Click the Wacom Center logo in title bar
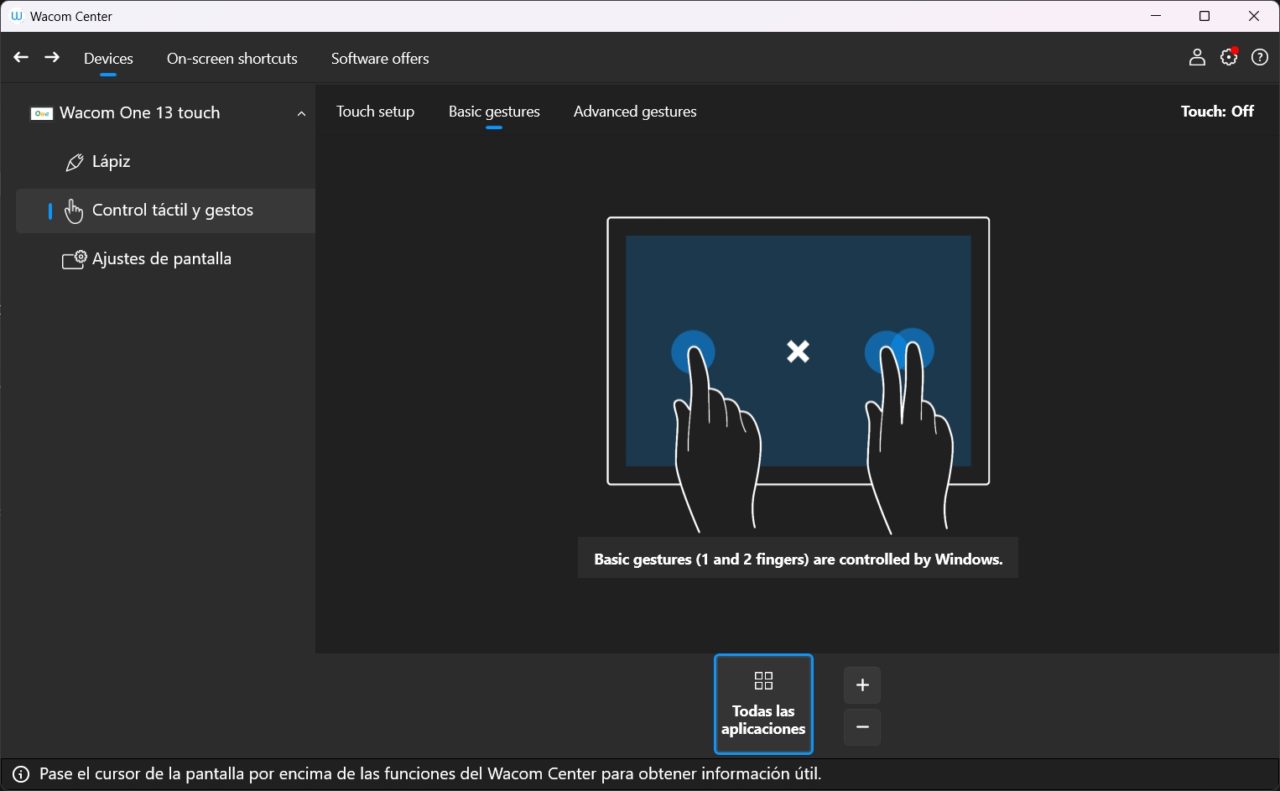Viewport: 1280px width, 791px height. coord(17,16)
